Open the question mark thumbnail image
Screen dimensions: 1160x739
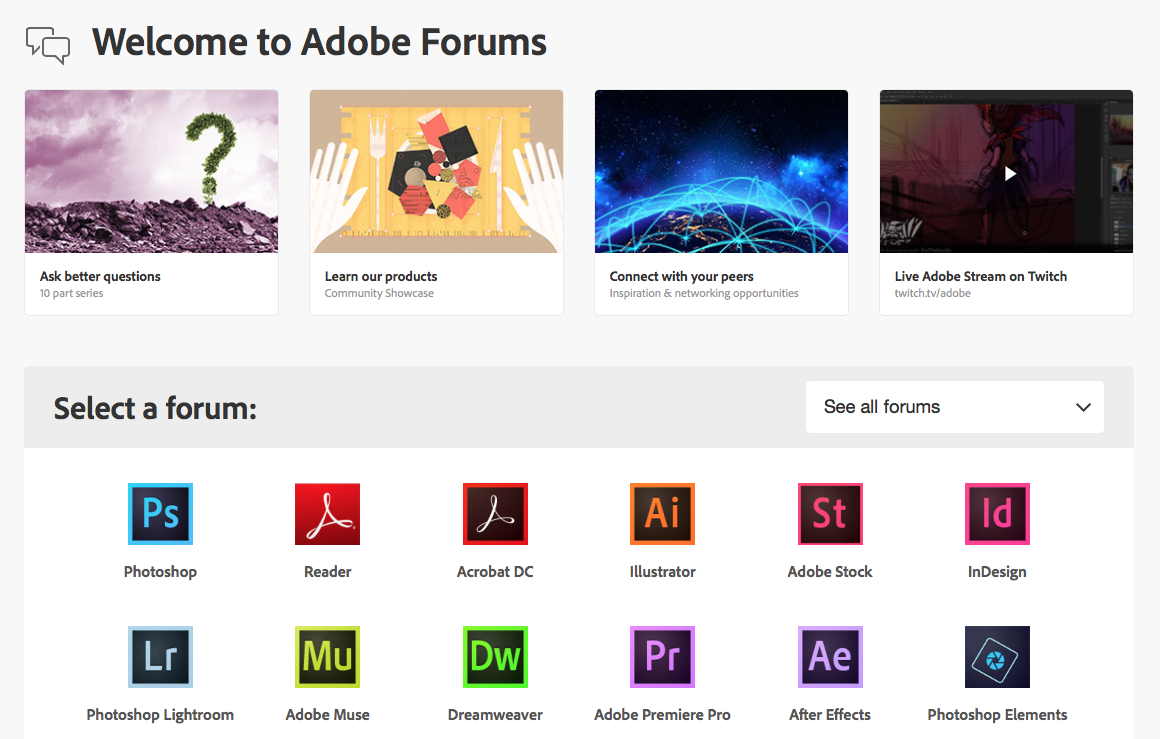coord(152,172)
